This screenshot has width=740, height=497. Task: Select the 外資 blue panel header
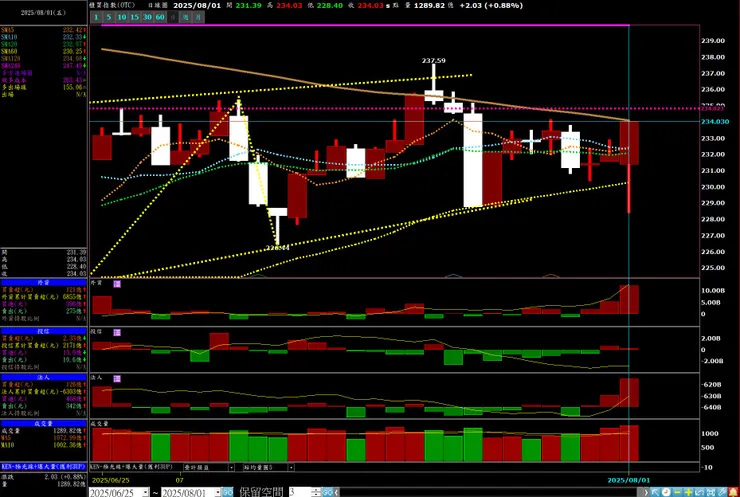point(43,282)
